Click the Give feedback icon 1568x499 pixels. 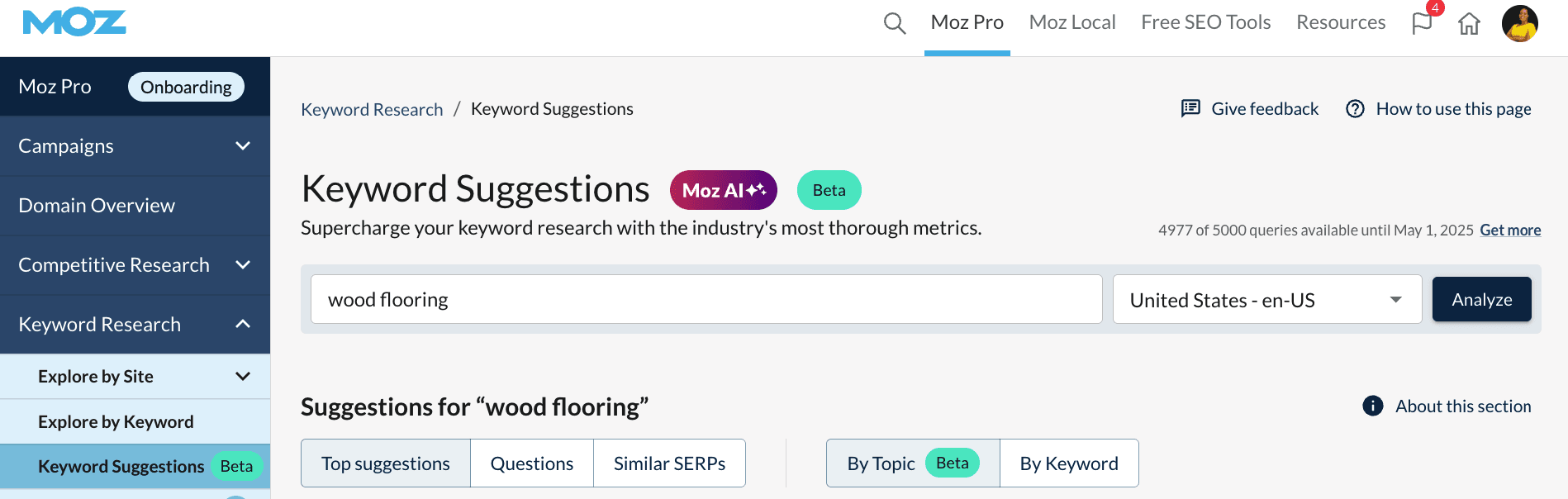pos(1190,108)
